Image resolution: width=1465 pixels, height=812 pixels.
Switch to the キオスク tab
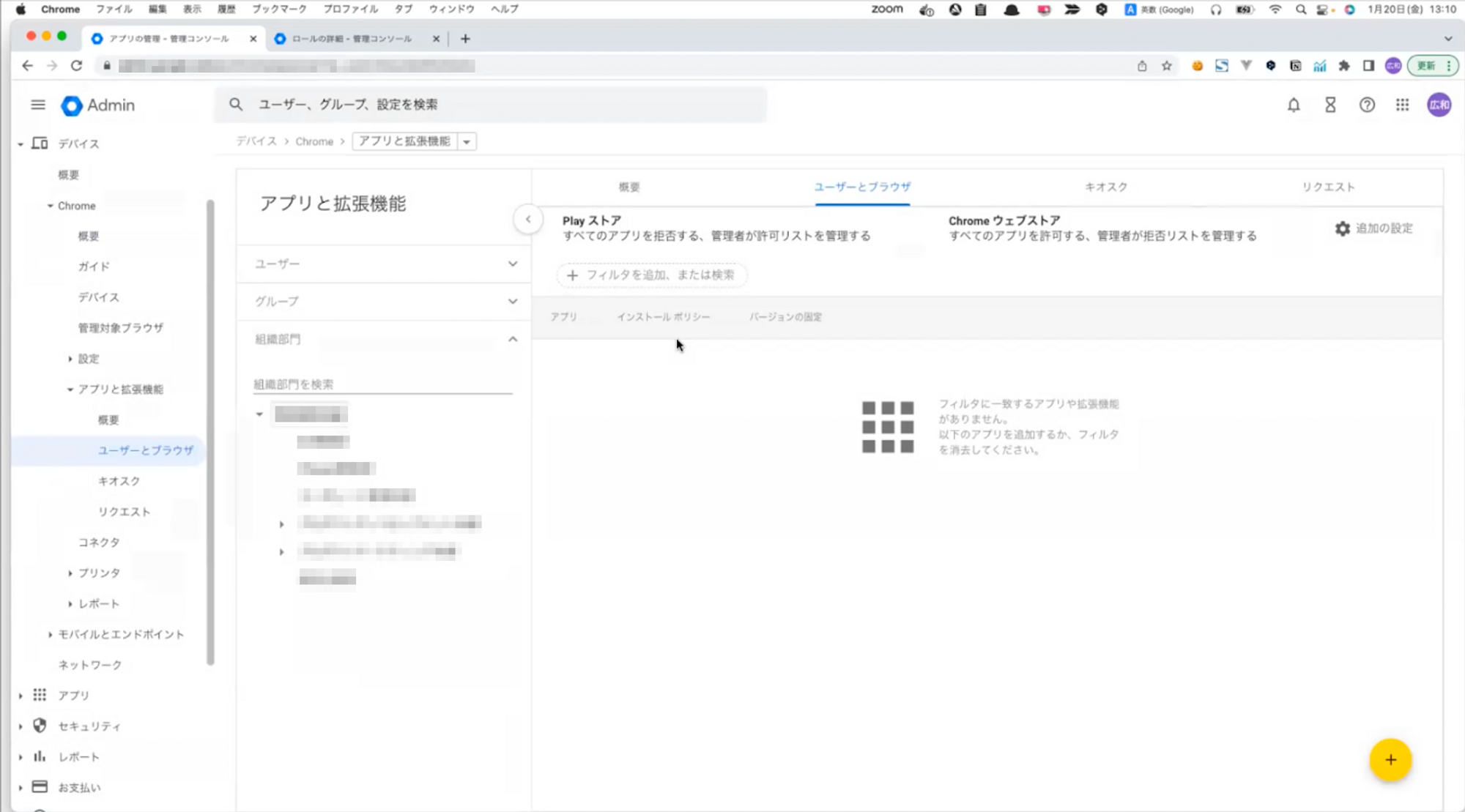[1105, 187]
